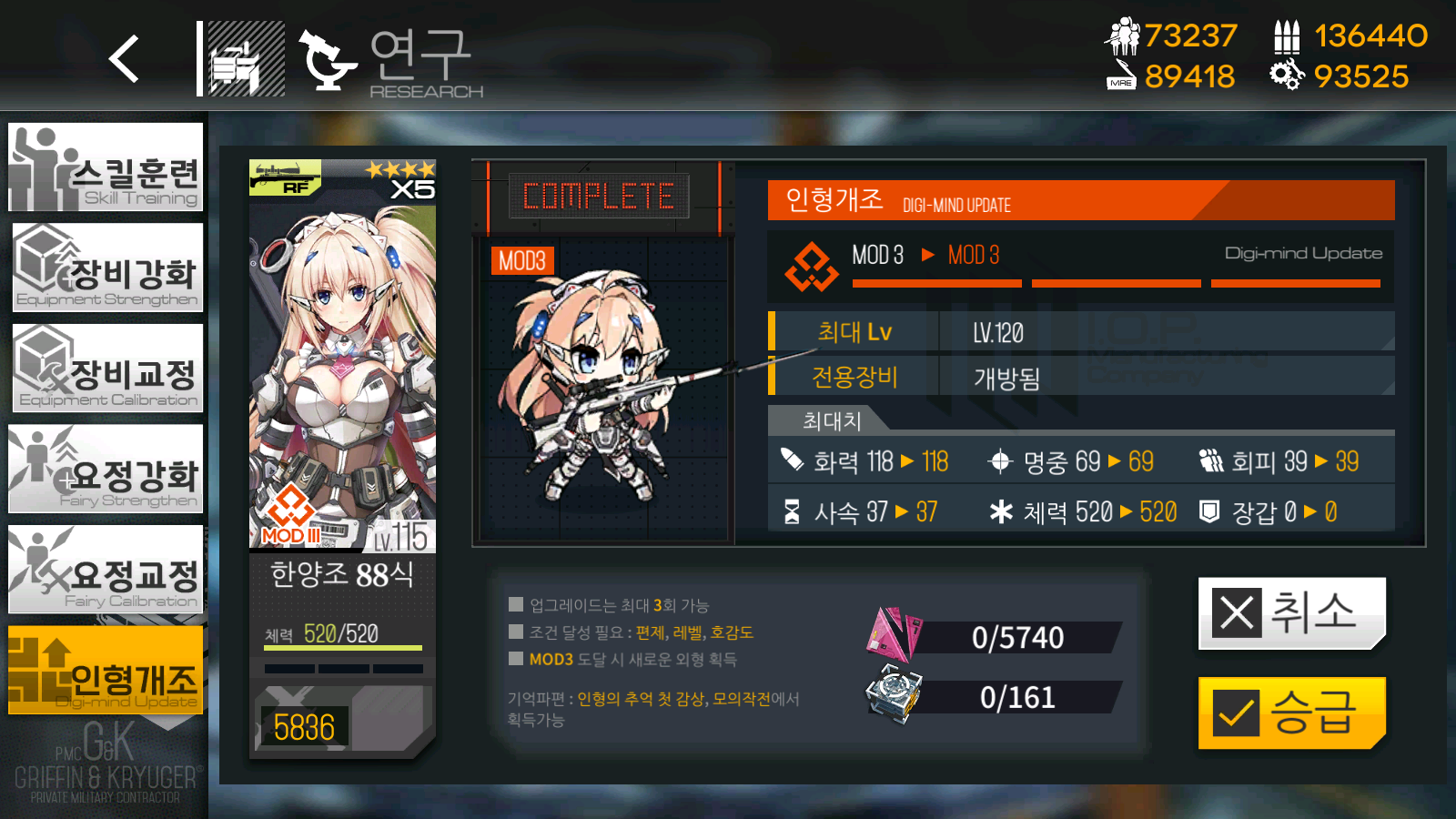1456x819 pixels.
Task: Open the Equipment Strengthen tab
Action: coord(106,268)
